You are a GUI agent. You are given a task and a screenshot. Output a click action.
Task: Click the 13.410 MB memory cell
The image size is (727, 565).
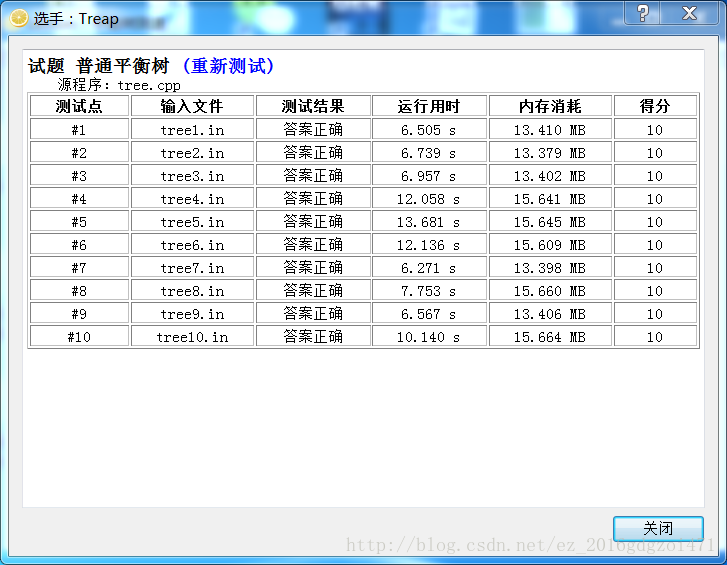550,129
